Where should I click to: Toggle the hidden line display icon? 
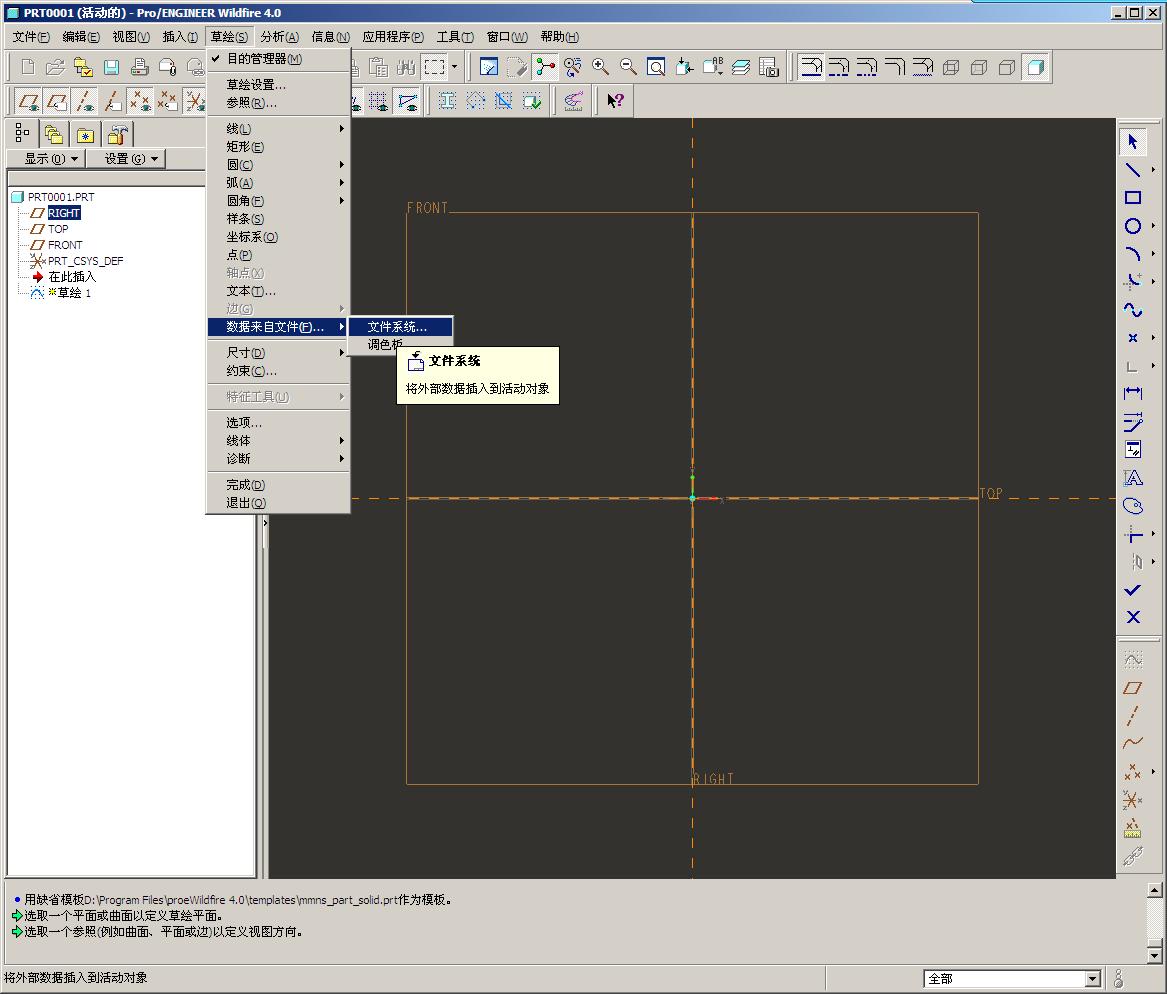[979, 67]
